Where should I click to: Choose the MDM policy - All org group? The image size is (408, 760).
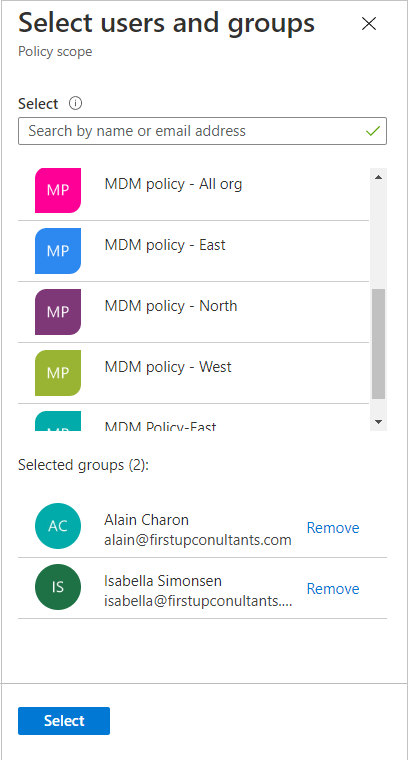[193, 190]
